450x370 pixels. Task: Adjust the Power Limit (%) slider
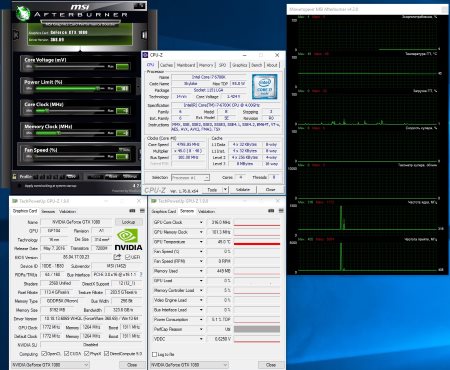(x=69, y=88)
